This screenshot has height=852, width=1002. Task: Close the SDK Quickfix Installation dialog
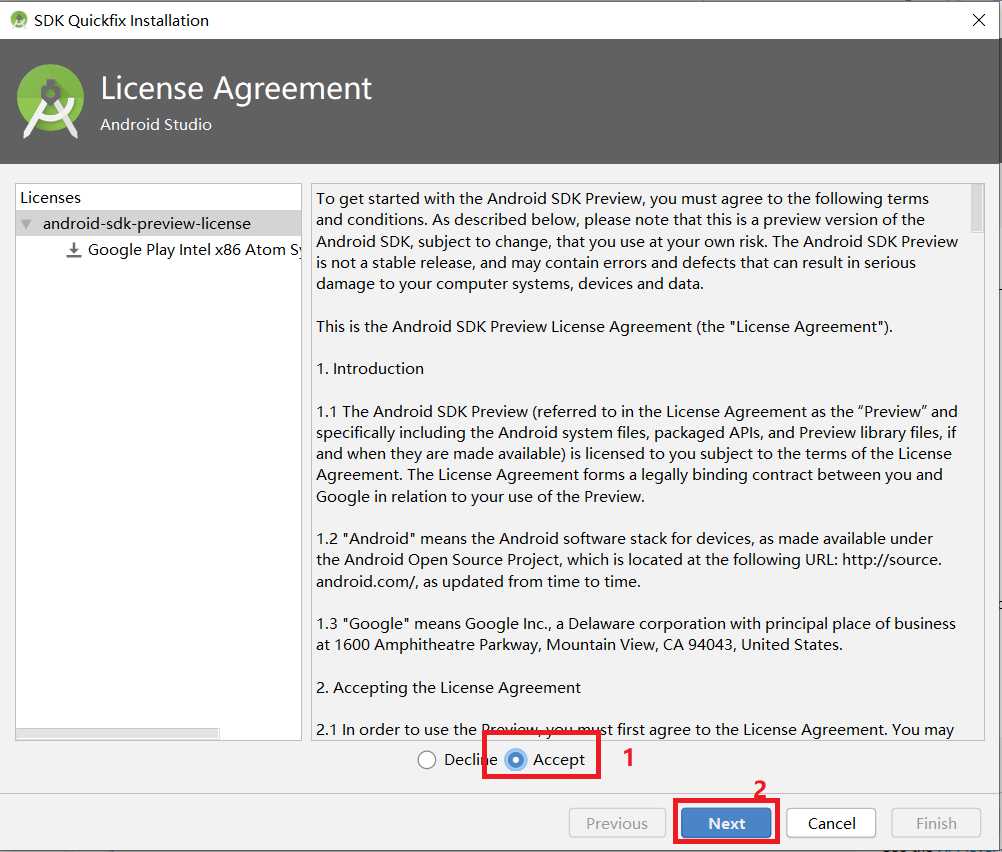point(978,20)
